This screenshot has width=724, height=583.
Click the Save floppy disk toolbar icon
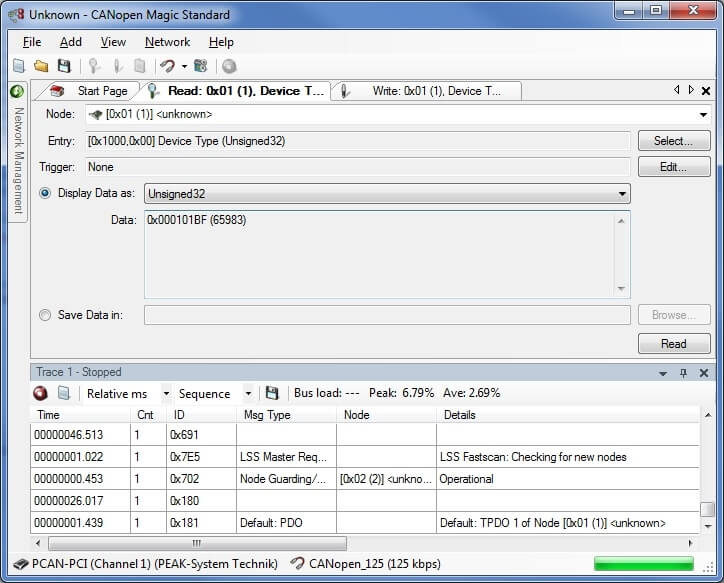pos(64,66)
